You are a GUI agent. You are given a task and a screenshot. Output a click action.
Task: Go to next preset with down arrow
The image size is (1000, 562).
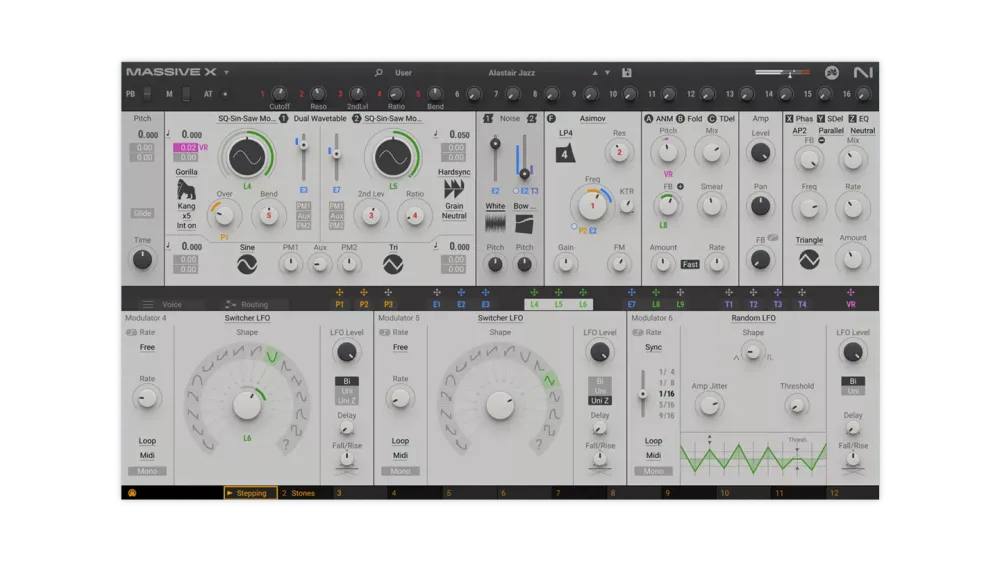pos(607,73)
